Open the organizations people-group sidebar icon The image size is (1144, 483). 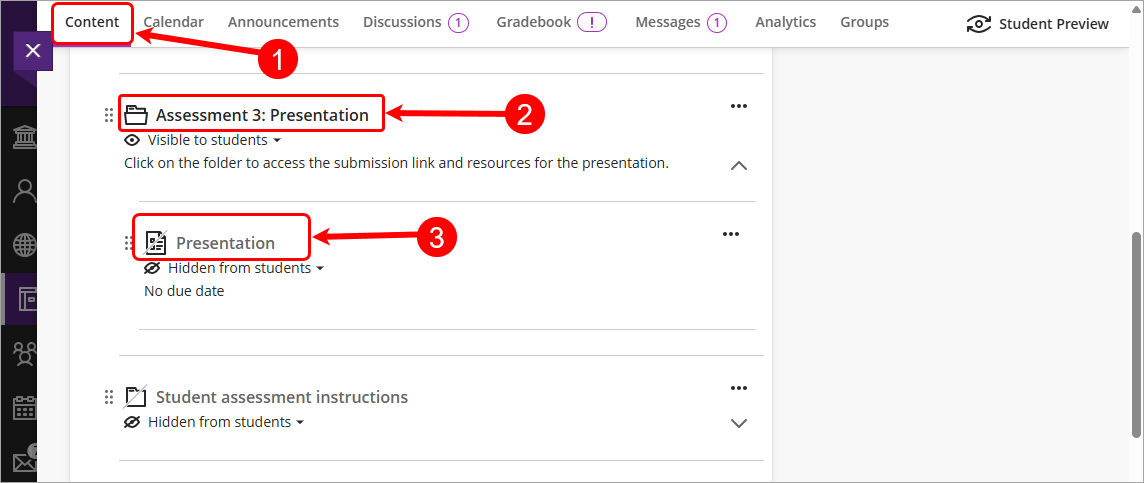24,353
